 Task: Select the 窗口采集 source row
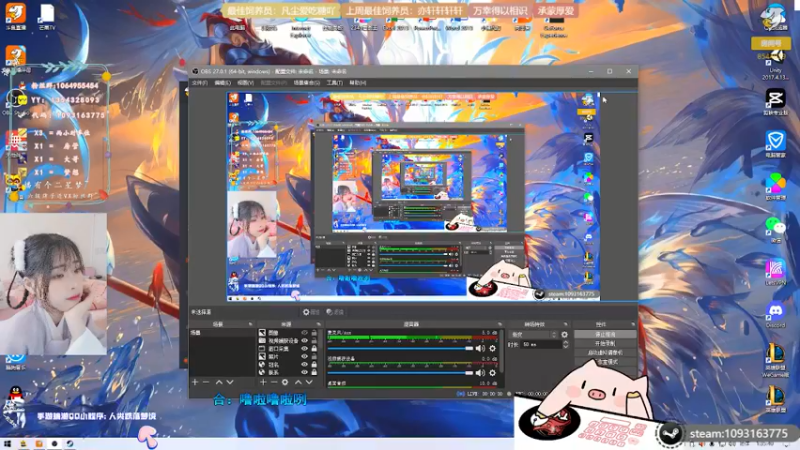pyautogui.click(x=288, y=349)
